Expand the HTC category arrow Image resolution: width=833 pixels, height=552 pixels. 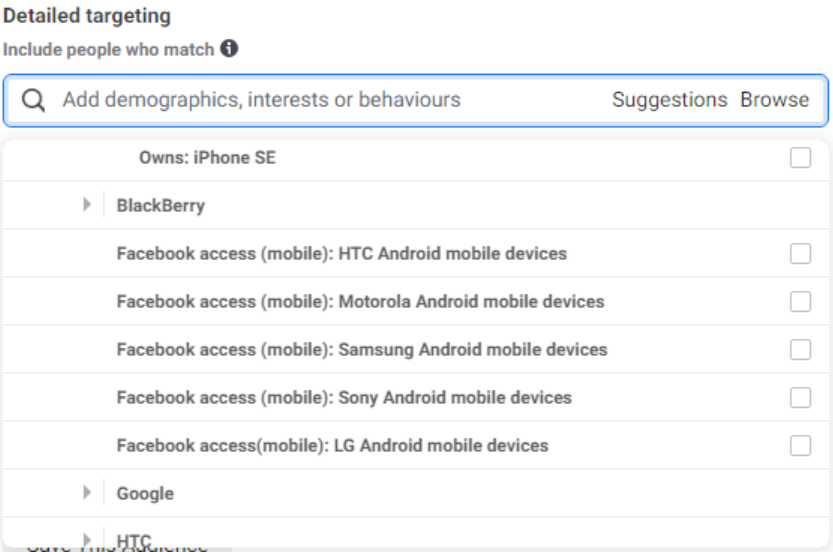tap(88, 540)
